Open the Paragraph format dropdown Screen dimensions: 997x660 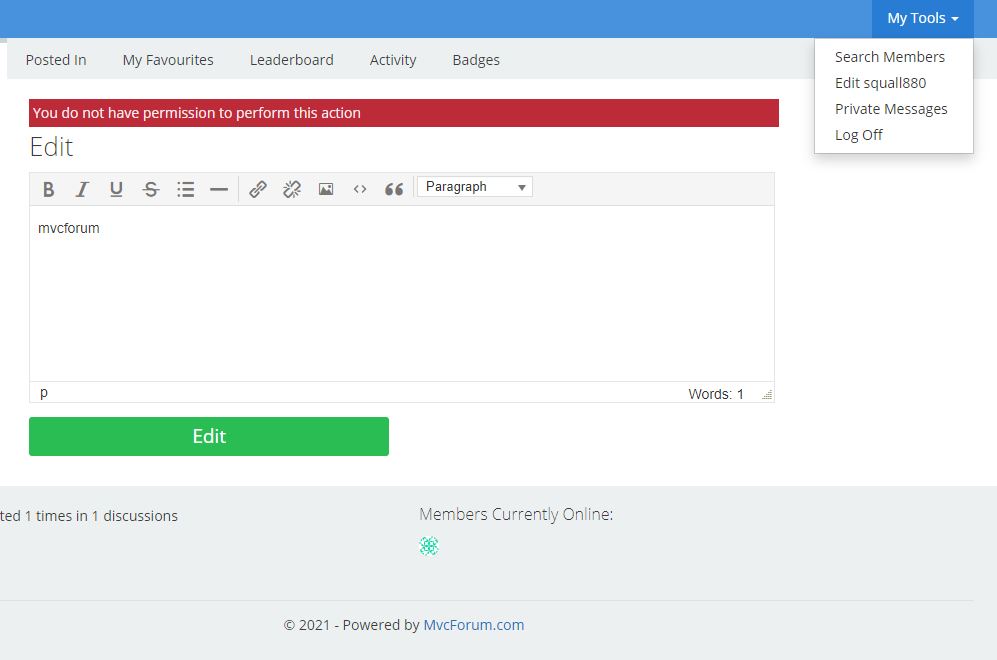(475, 187)
